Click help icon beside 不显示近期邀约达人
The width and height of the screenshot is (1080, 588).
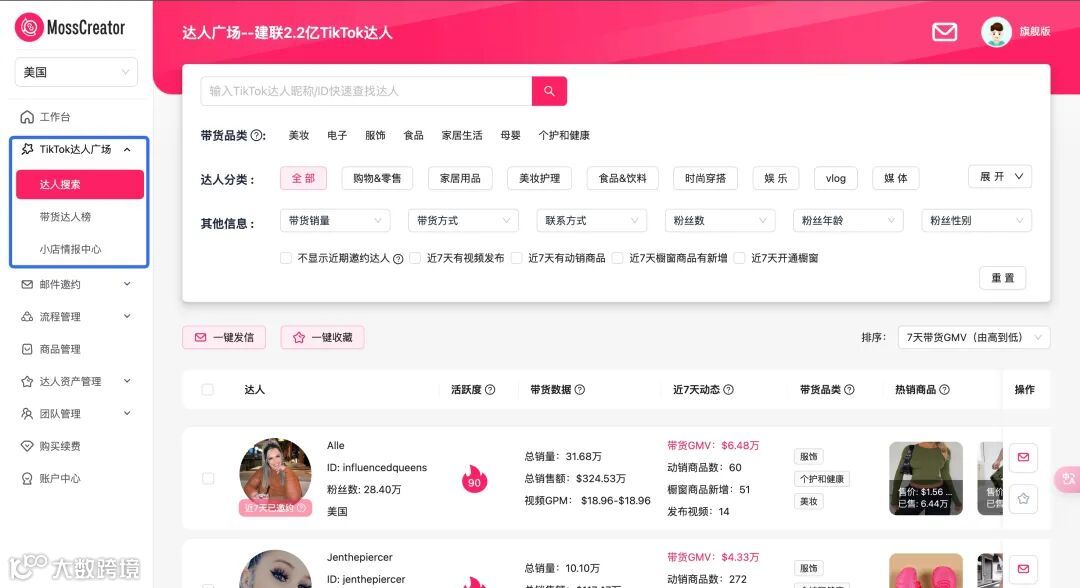coord(398,259)
